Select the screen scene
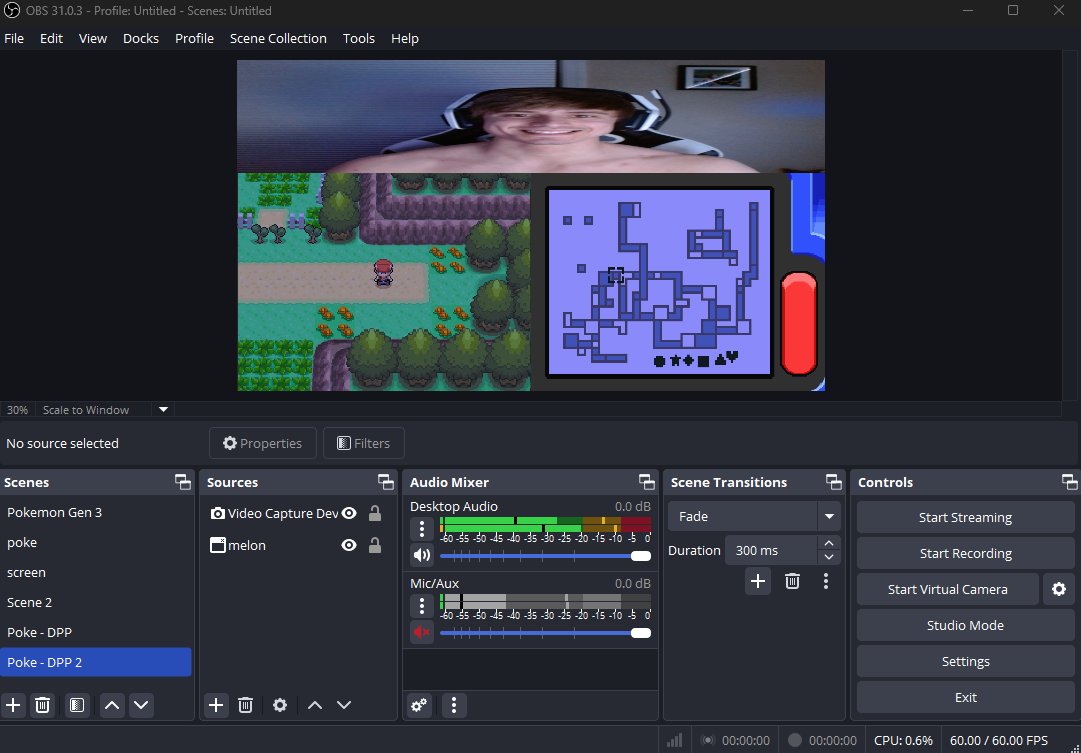Image resolution: width=1081 pixels, height=753 pixels. pyautogui.click(x=96, y=572)
